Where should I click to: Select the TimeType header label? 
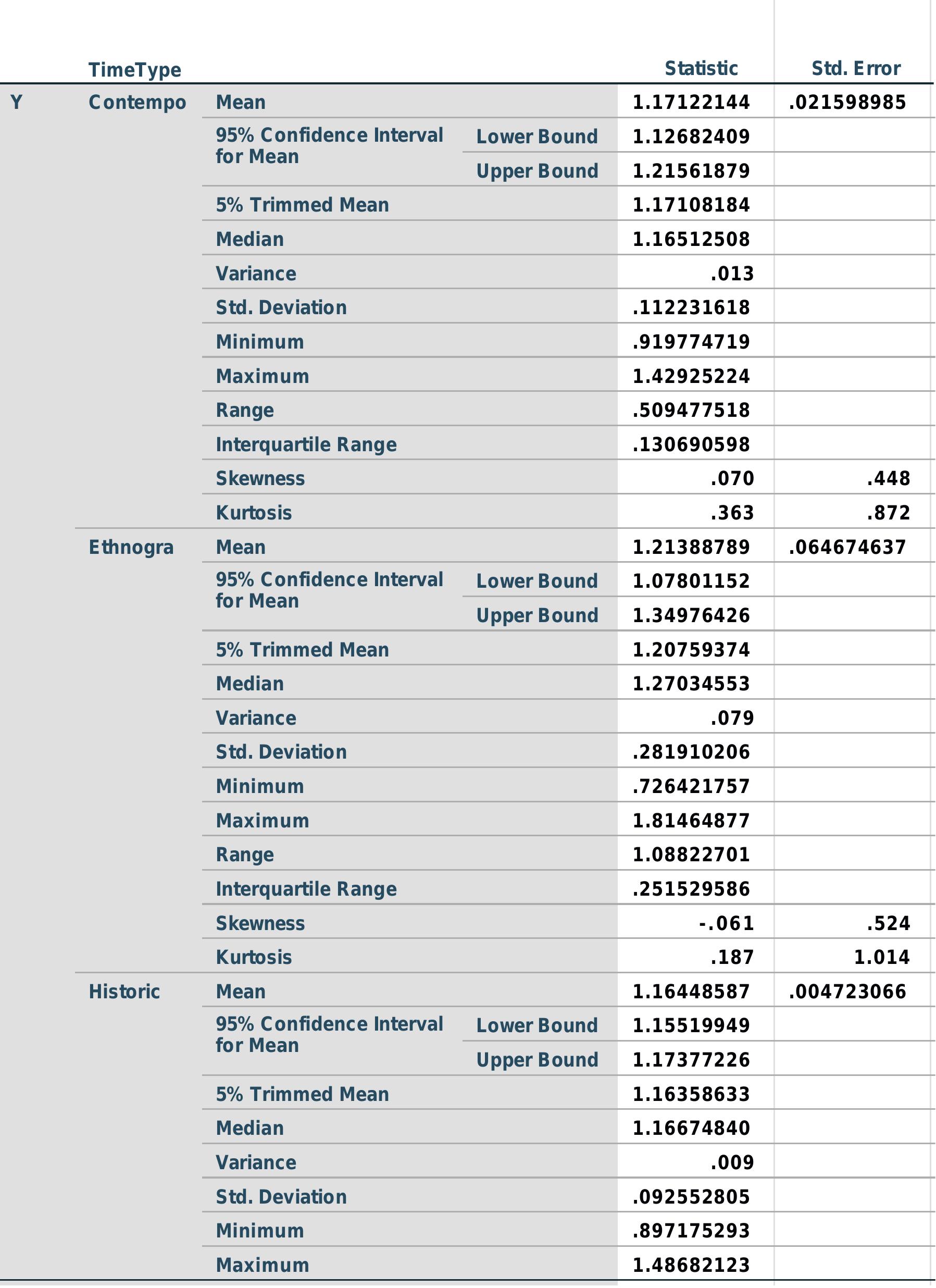(134, 70)
